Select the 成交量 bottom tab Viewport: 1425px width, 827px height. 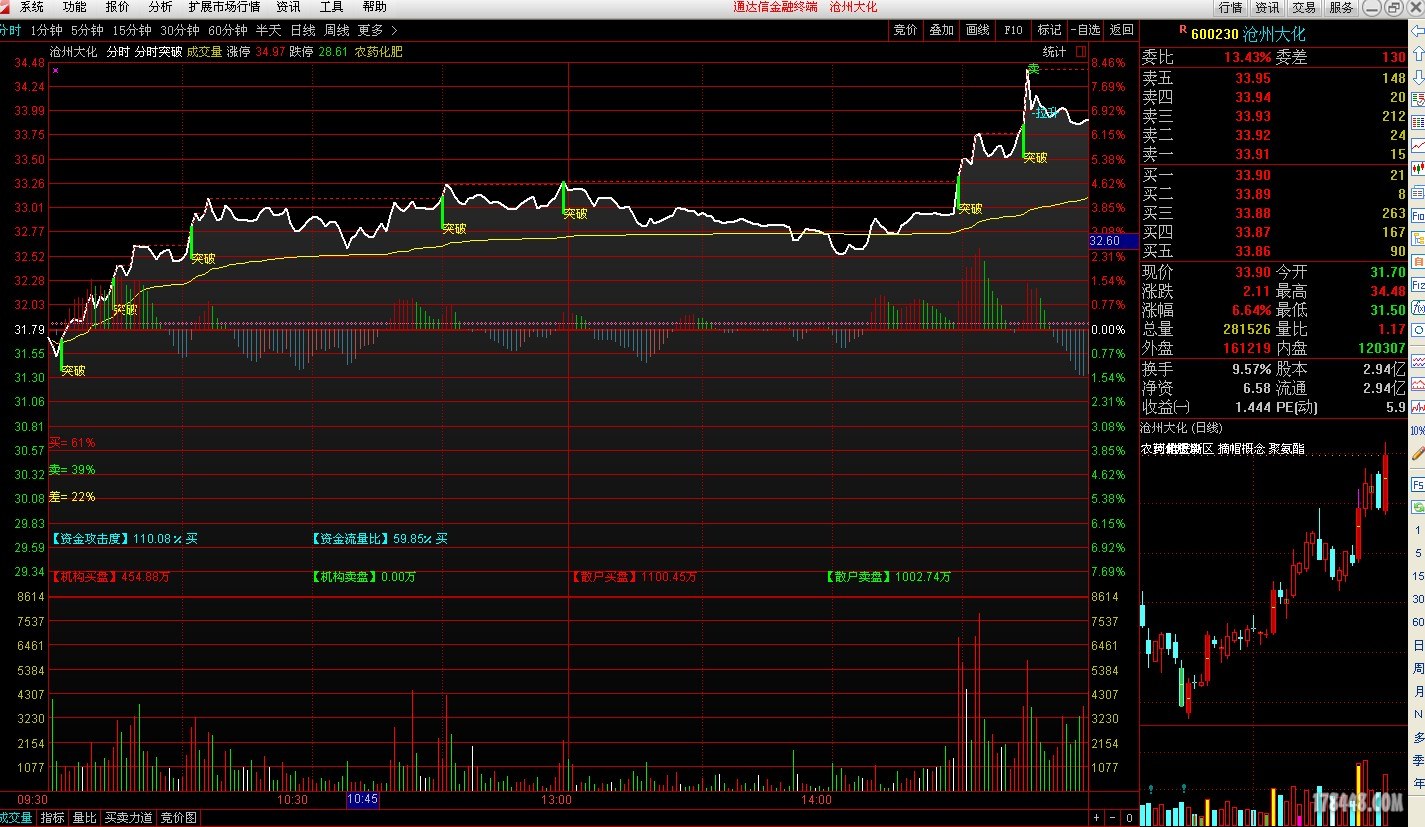[15, 818]
